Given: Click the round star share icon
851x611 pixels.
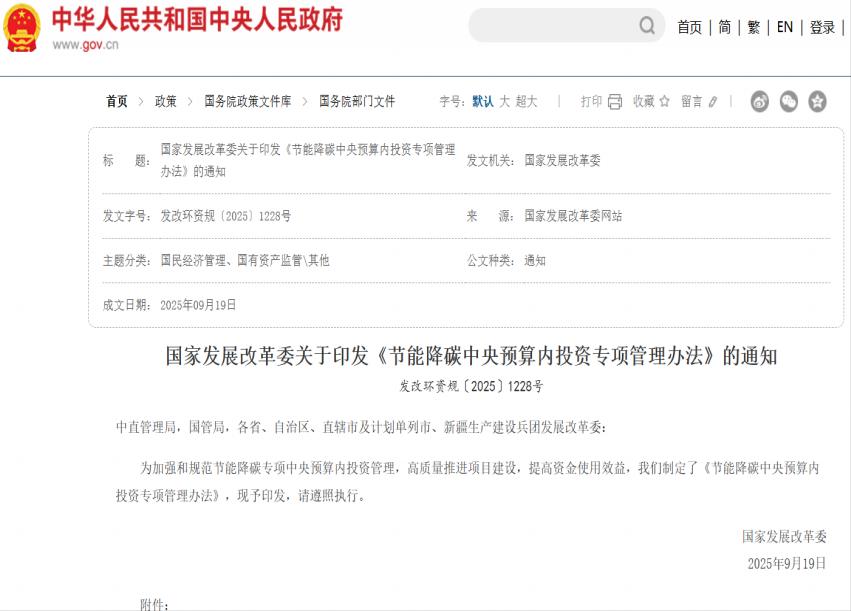Looking at the screenshot, I should (x=818, y=101).
